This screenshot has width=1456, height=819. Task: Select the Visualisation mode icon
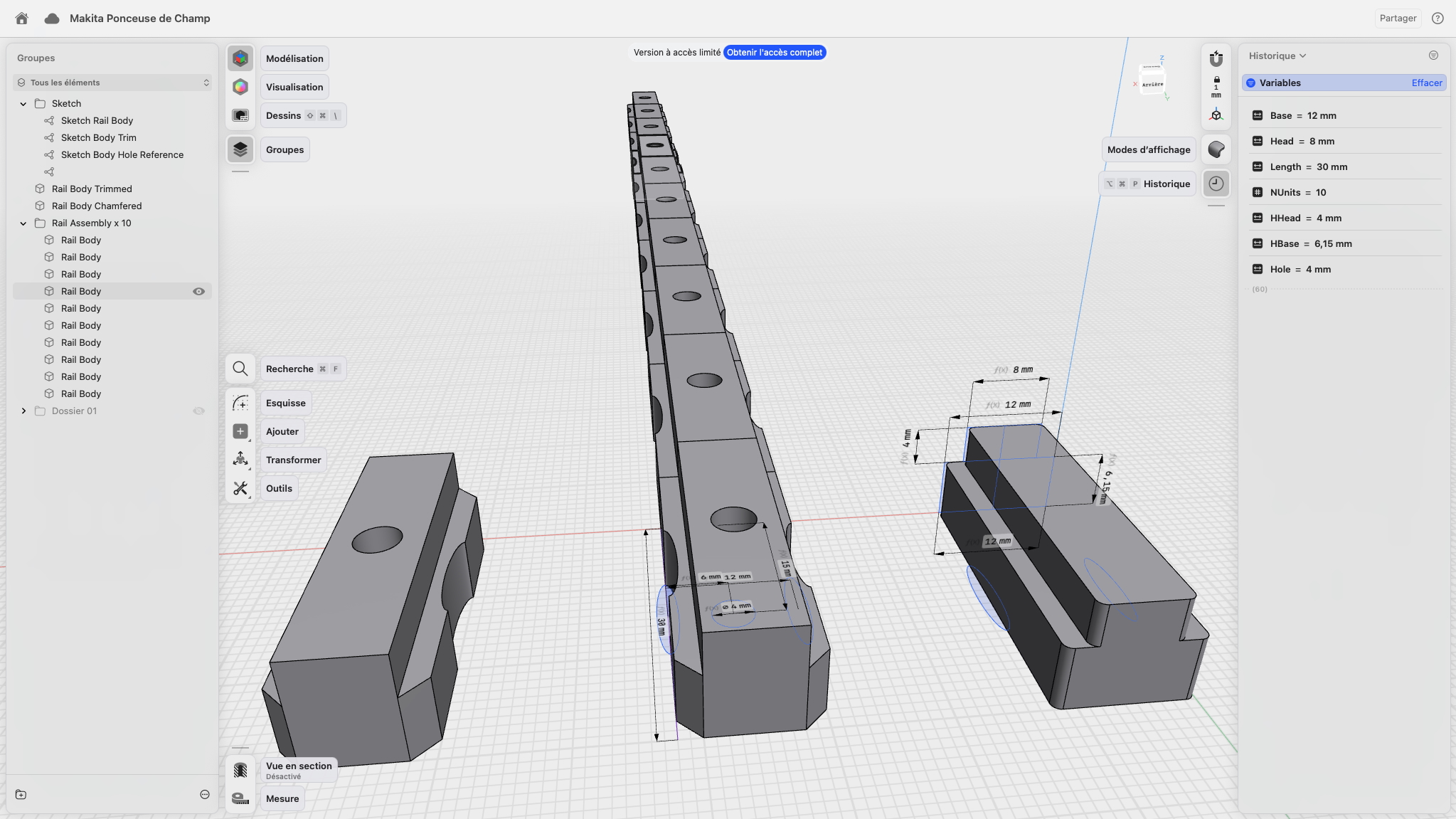240,87
